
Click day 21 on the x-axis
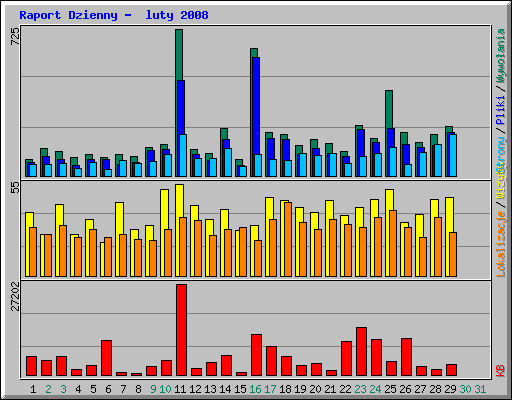coord(330,389)
